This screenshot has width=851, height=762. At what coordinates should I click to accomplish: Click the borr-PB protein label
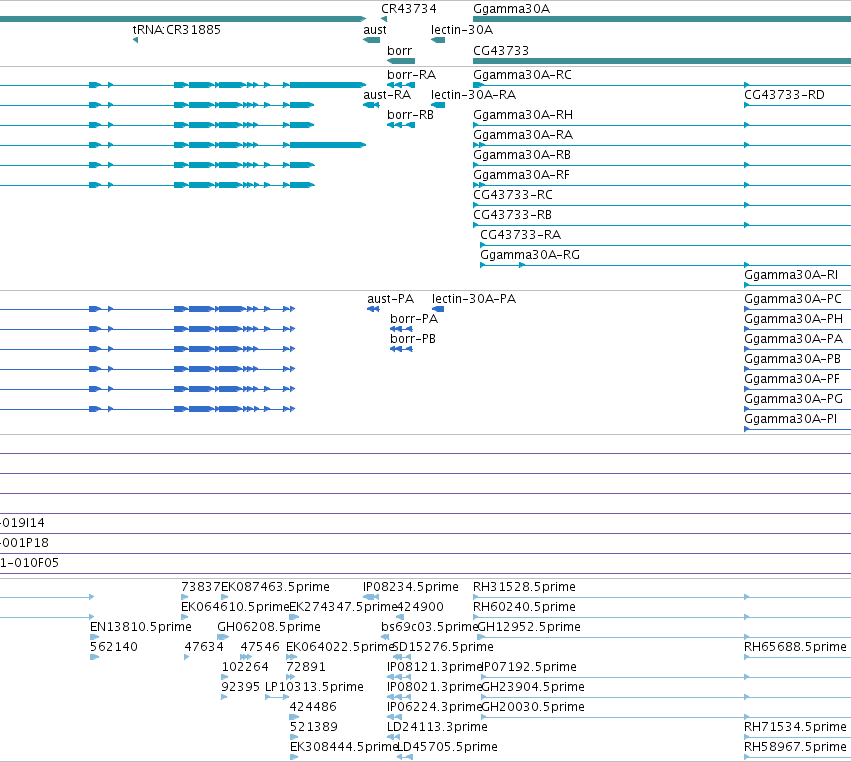(412, 339)
